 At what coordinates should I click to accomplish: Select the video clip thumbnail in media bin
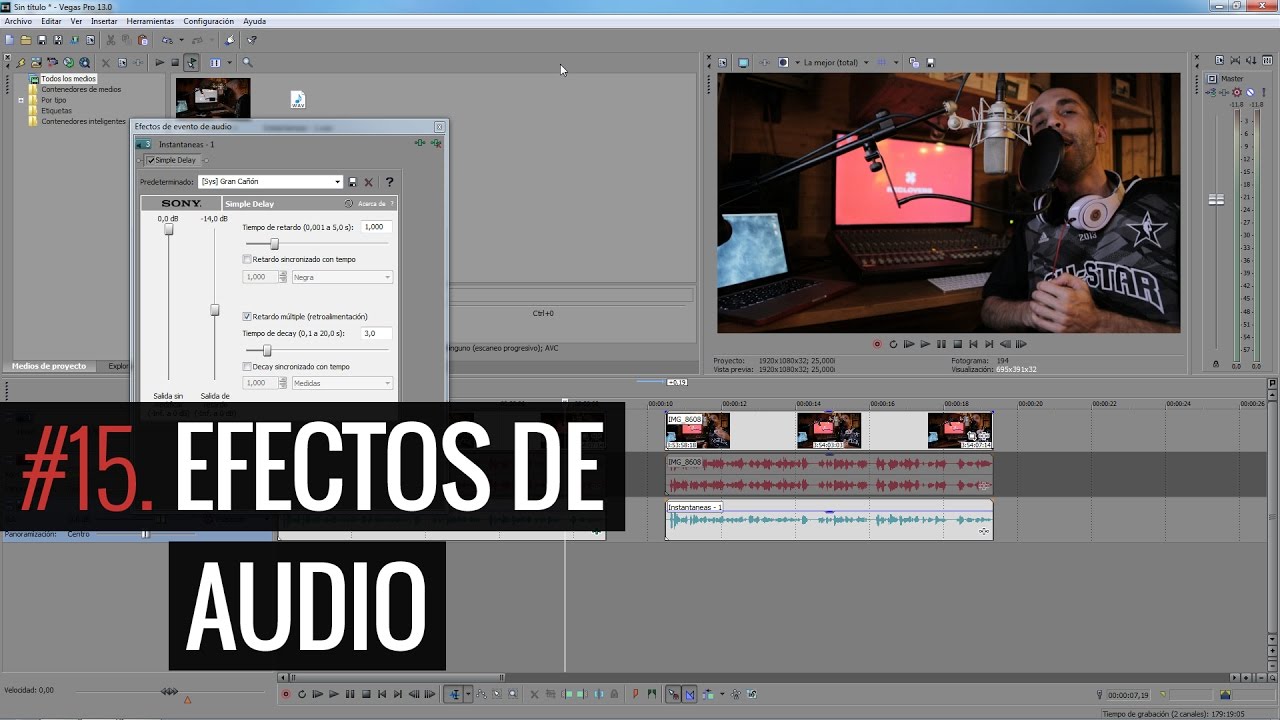pos(213,98)
